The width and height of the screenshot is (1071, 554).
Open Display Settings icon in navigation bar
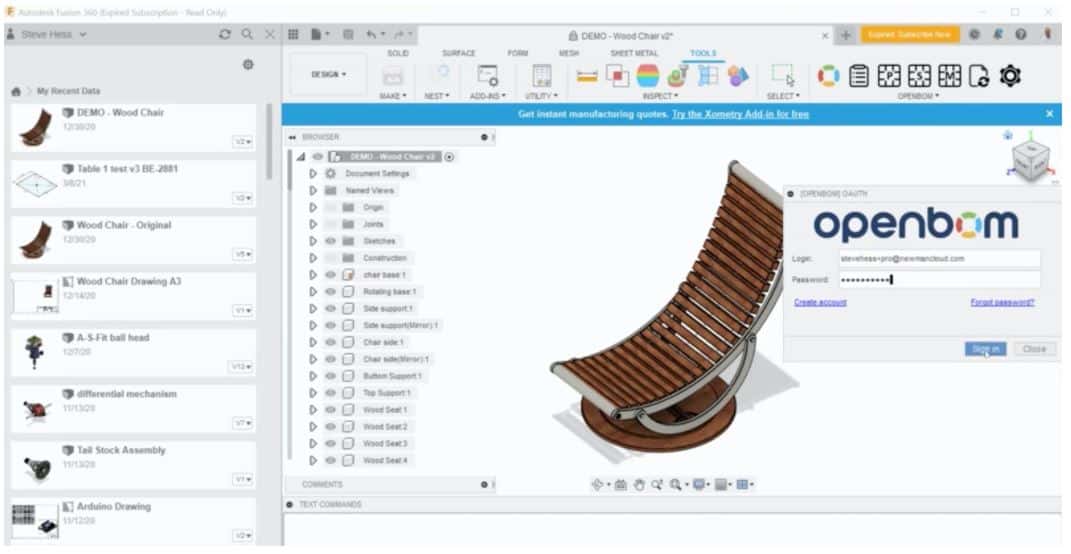(x=698, y=485)
